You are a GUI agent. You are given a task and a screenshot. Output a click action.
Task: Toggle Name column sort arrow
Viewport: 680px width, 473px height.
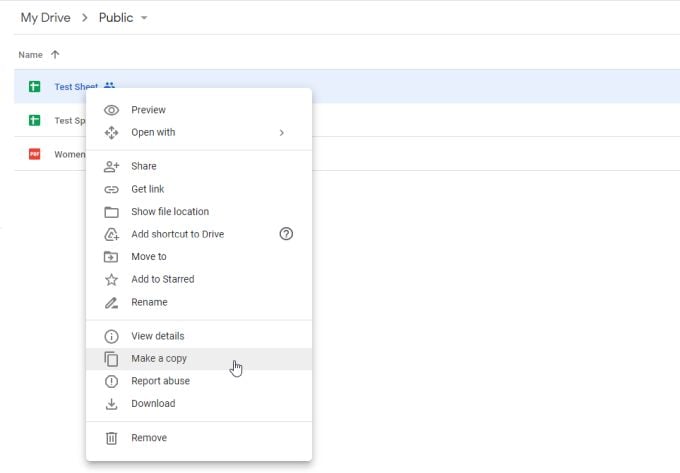coord(54,54)
